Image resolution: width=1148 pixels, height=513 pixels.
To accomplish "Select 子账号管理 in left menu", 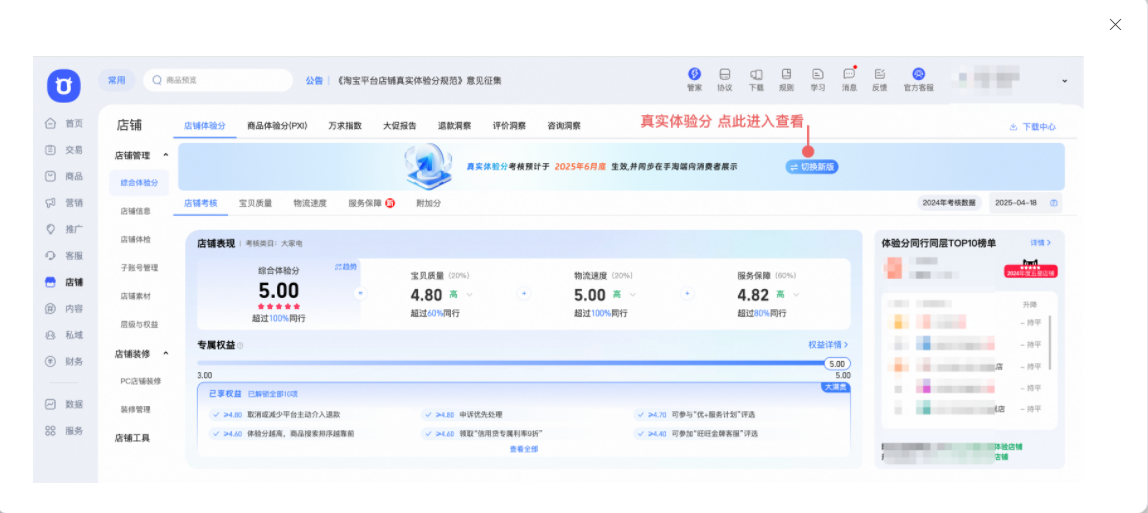I will (139, 268).
